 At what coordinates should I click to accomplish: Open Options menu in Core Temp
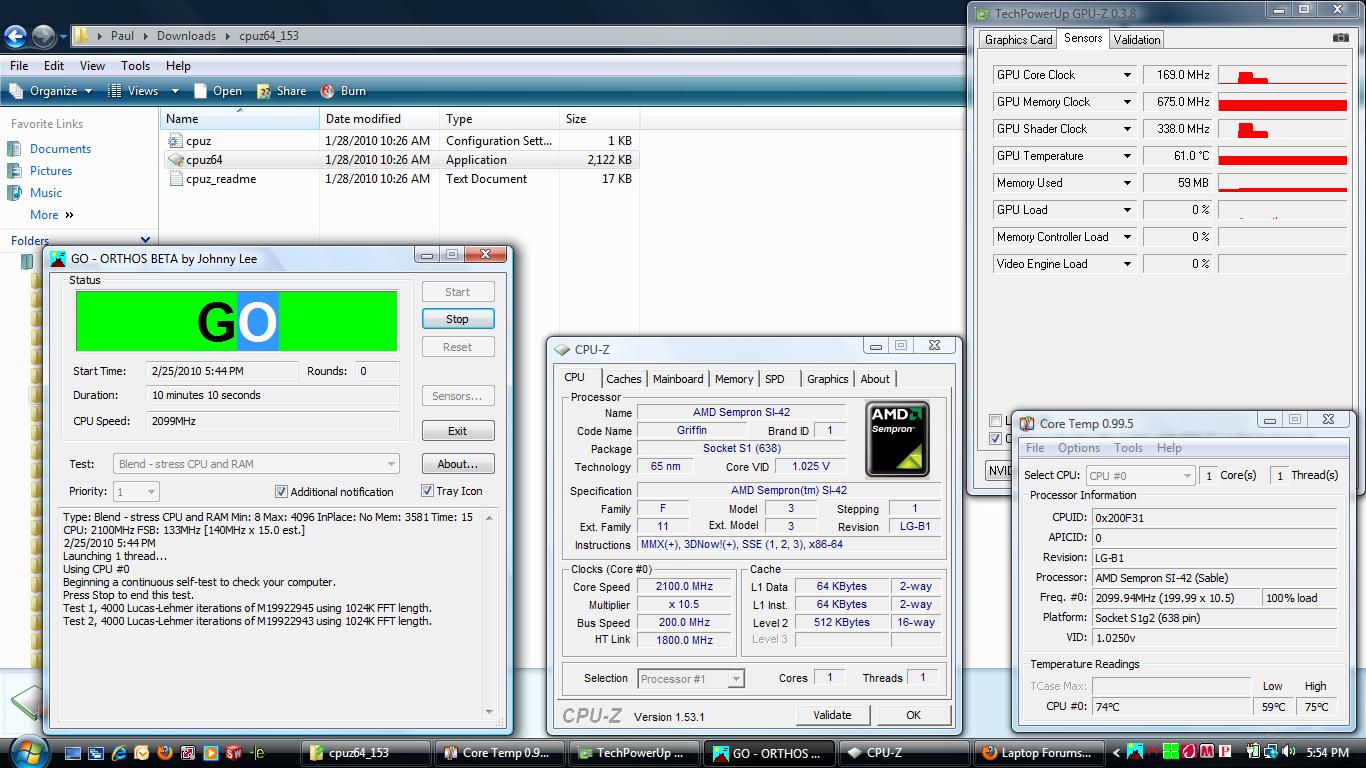[x=1078, y=448]
